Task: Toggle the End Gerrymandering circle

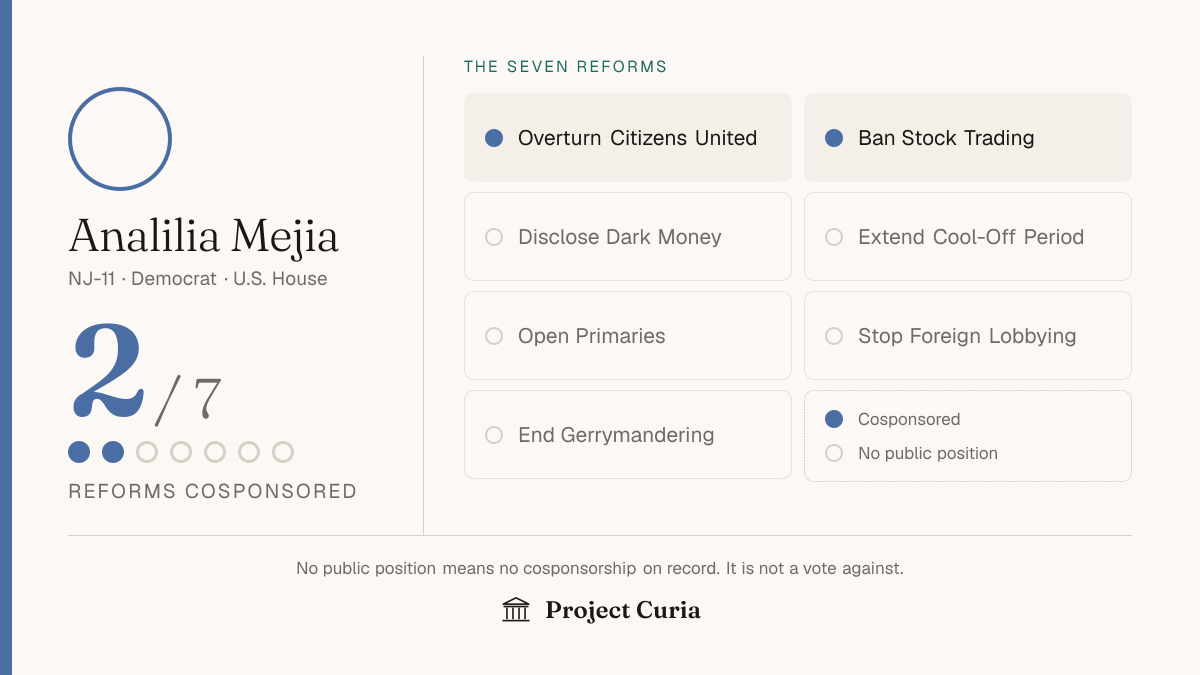Action: pyautogui.click(x=494, y=435)
